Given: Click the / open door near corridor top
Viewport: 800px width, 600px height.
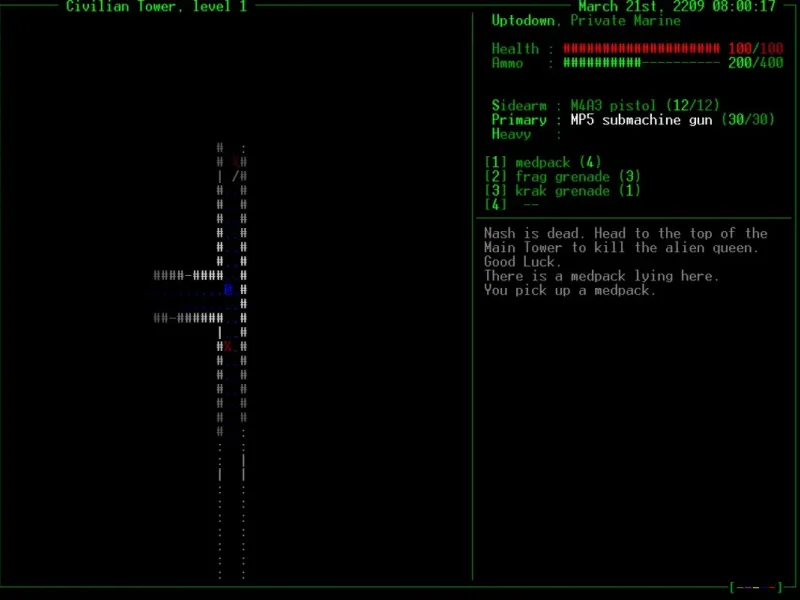Looking at the screenshot, I should 235,176.
